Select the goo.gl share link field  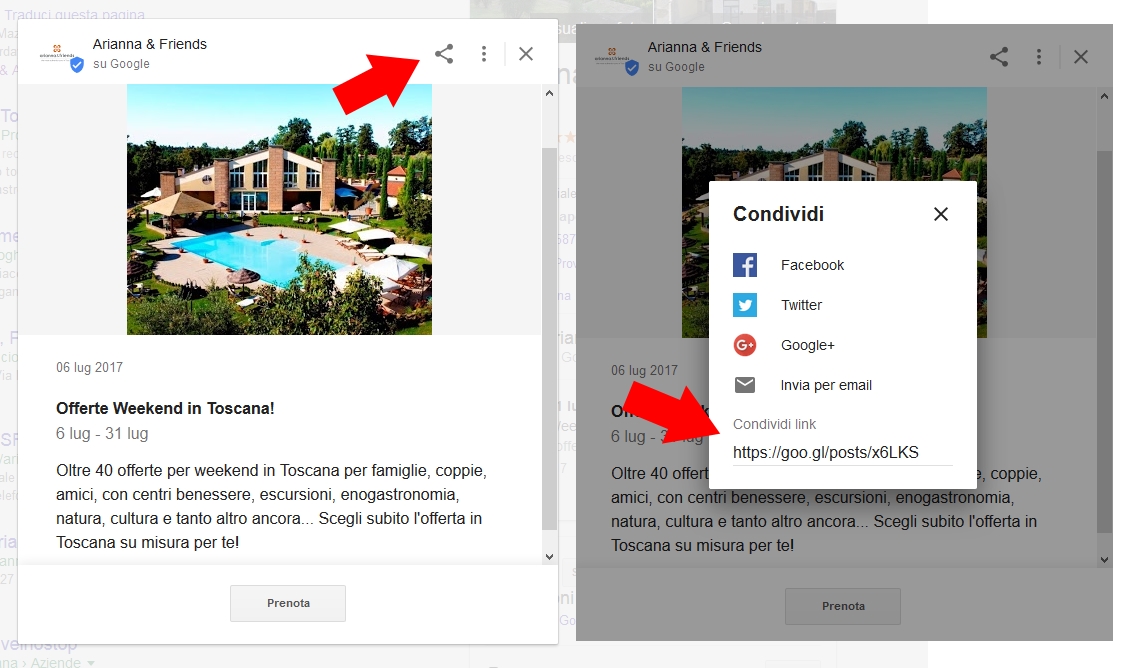click(843, 453)
